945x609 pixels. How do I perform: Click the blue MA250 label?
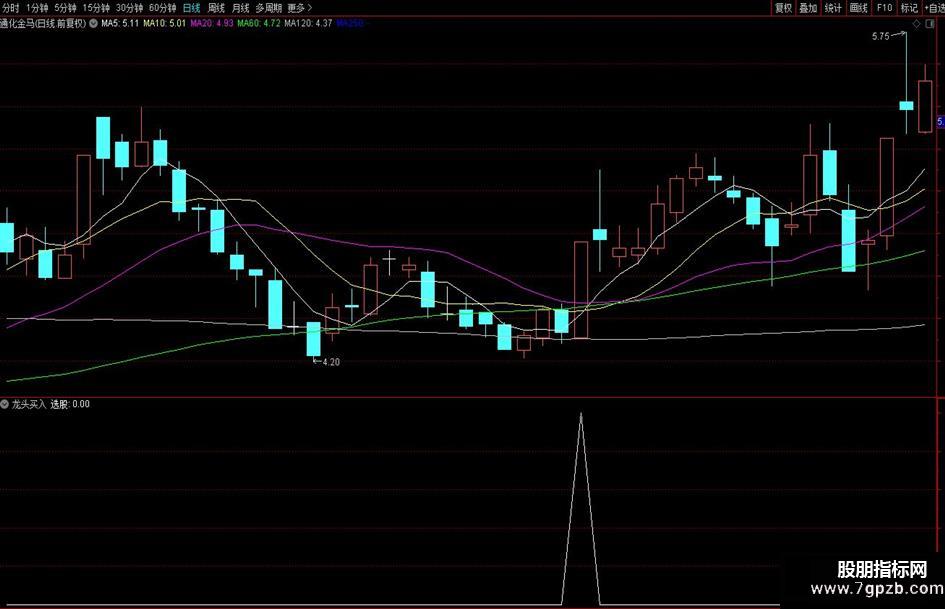point(350,24)
